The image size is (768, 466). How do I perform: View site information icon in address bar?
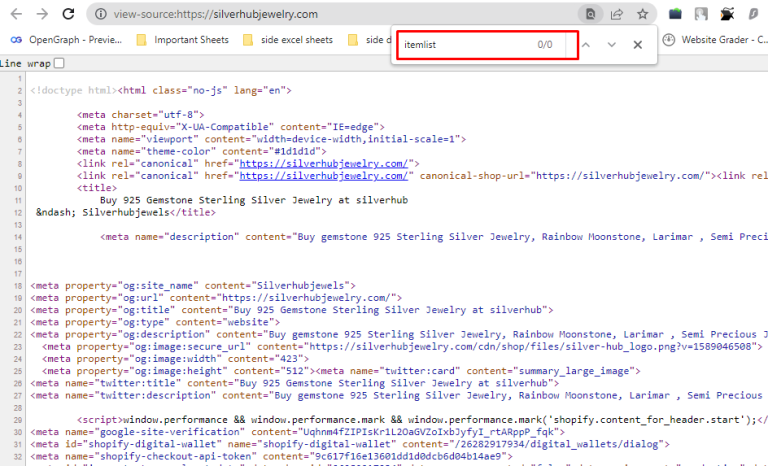click(100, 14)
